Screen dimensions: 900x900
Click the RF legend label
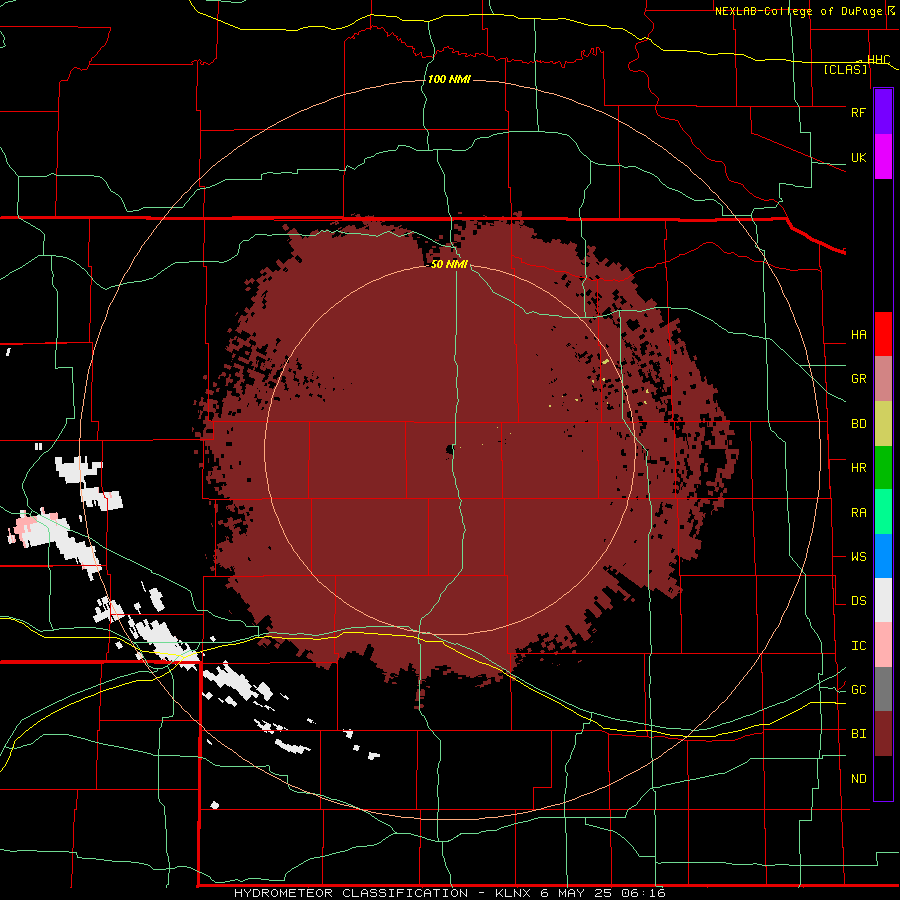point(858,112)
